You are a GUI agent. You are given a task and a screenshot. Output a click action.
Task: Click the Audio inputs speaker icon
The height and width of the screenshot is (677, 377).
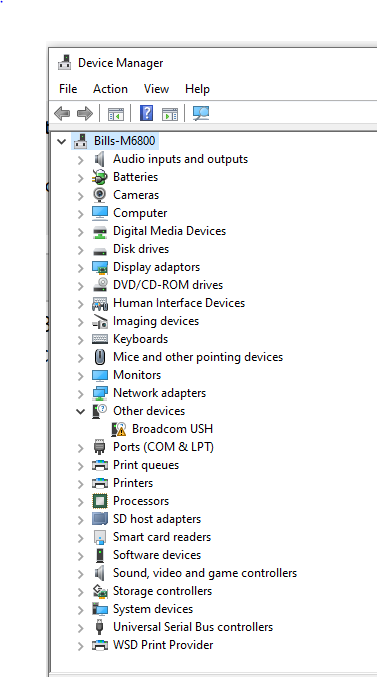coord(100,159)
